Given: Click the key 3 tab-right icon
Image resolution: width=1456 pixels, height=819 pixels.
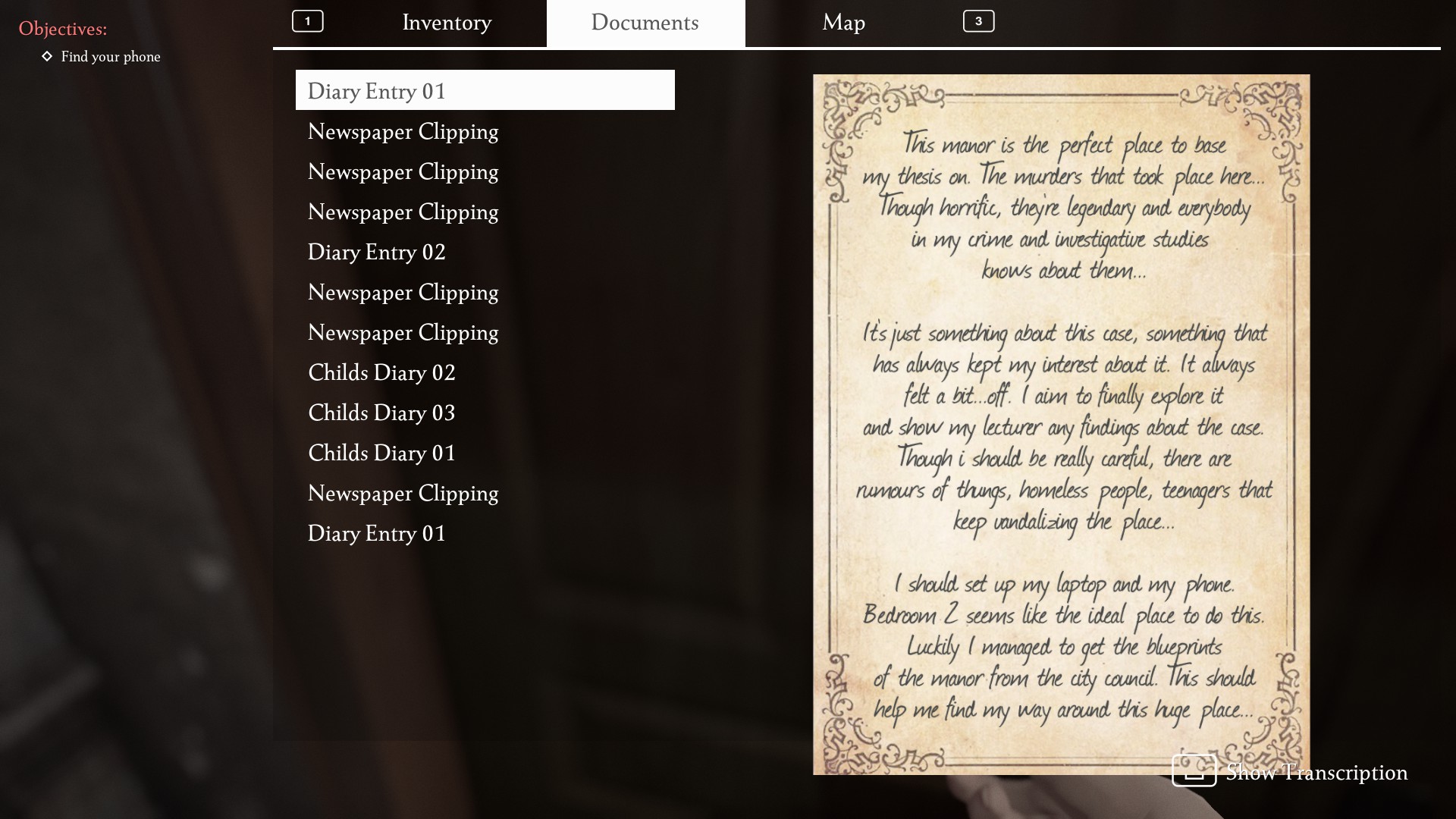Looking at the screenshot, I should coord(978,21).
